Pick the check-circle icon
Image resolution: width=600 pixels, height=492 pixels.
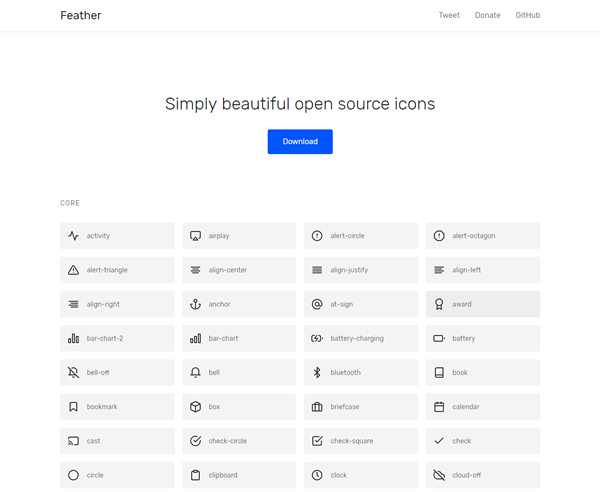[196, 441]
